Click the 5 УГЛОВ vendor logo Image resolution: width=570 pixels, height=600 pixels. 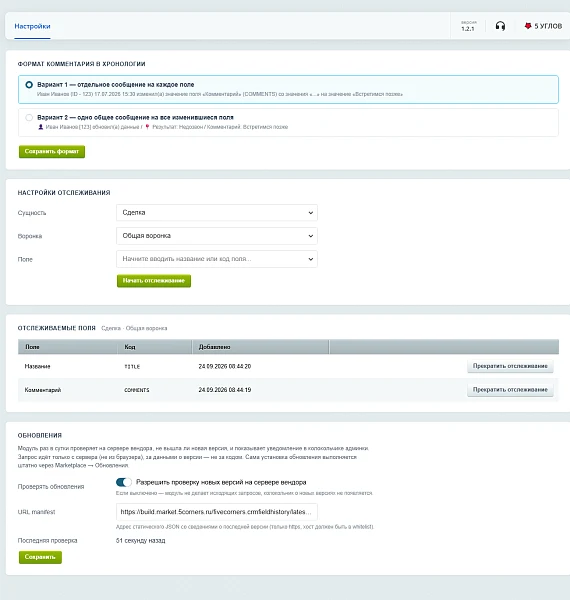pyautogui.click(x=543, y=26)
